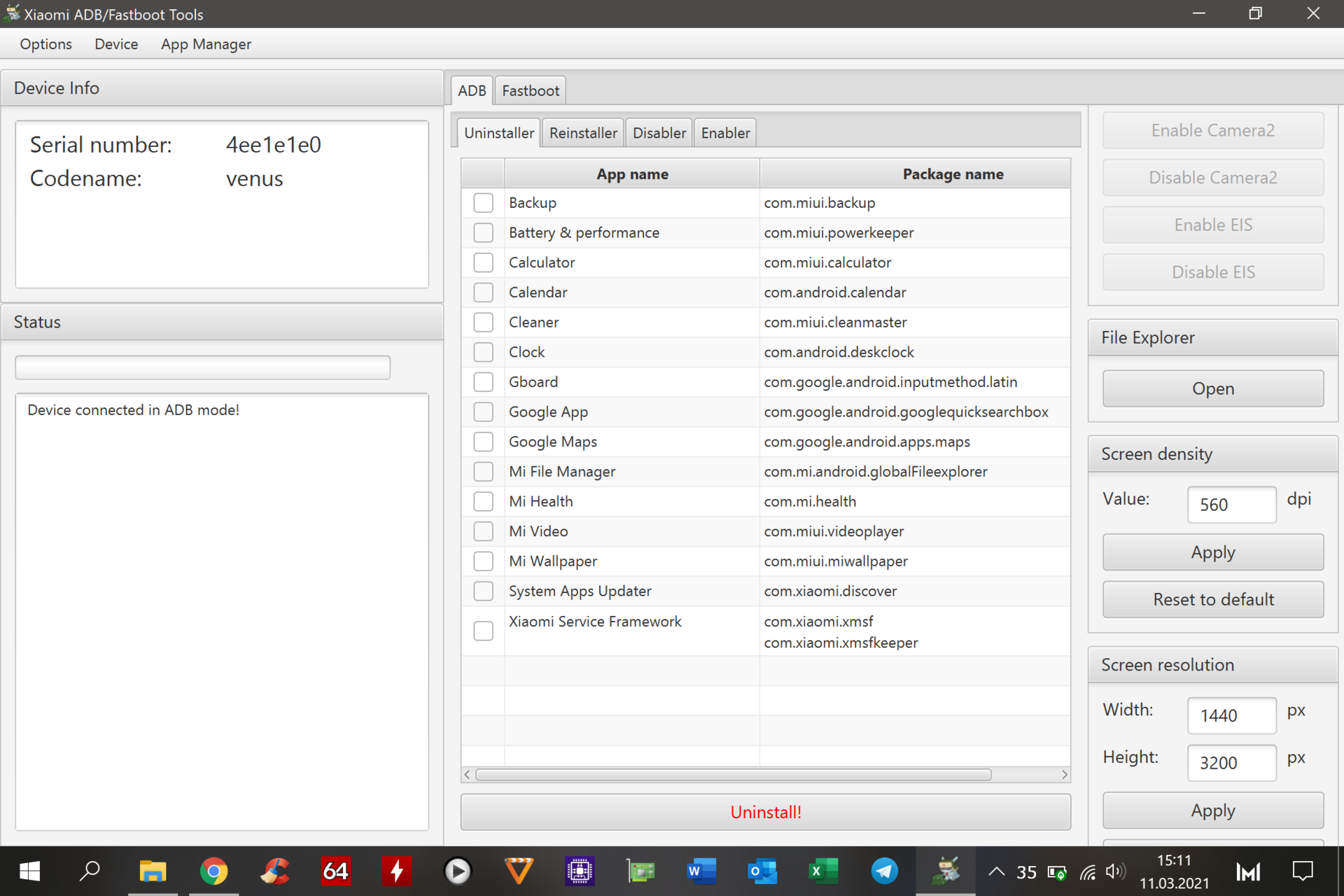The height and width of the screenshot is (896, 1344).
Task: Click the M-shaped tray icon
Action: click(x=1248, y=871)
